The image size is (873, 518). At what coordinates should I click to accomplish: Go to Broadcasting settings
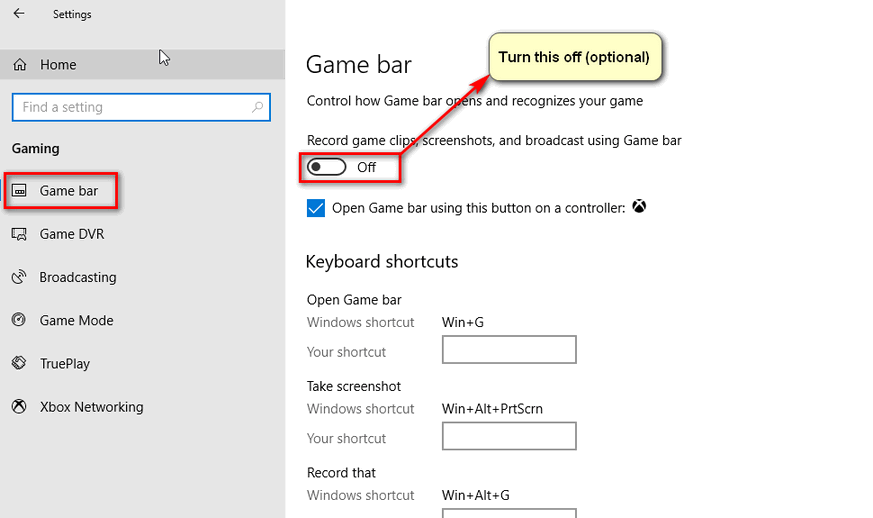[143, 277]
